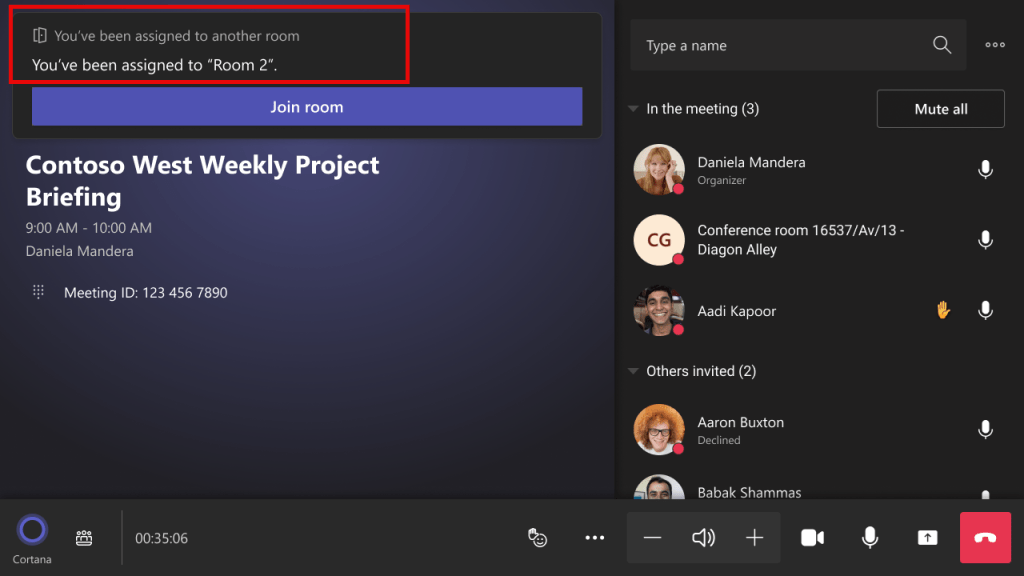Open the dial pad next to Meeting ID

click(x=38, y=292)
